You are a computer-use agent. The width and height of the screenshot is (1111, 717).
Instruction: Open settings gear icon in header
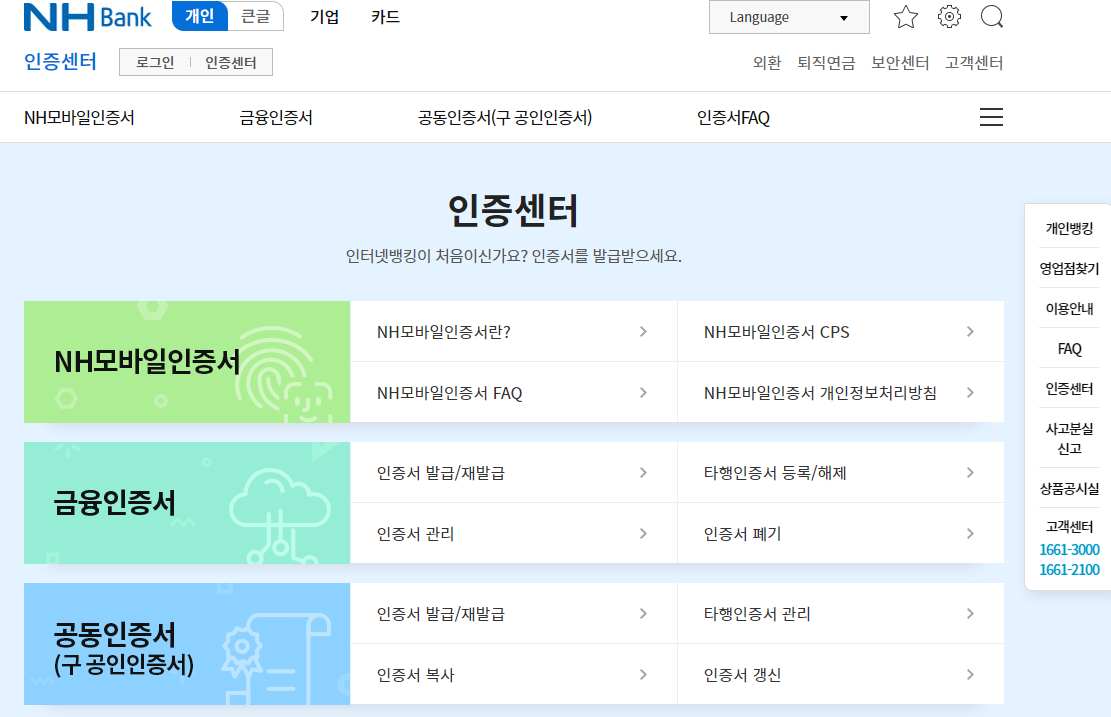[x=949, y=17]
